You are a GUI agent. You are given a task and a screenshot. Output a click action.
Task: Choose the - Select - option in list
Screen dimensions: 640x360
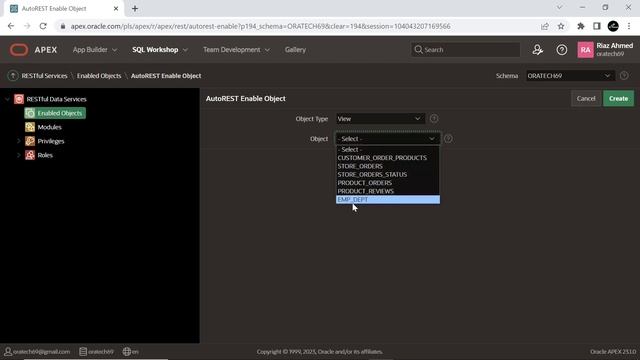(x=388, y=149)
